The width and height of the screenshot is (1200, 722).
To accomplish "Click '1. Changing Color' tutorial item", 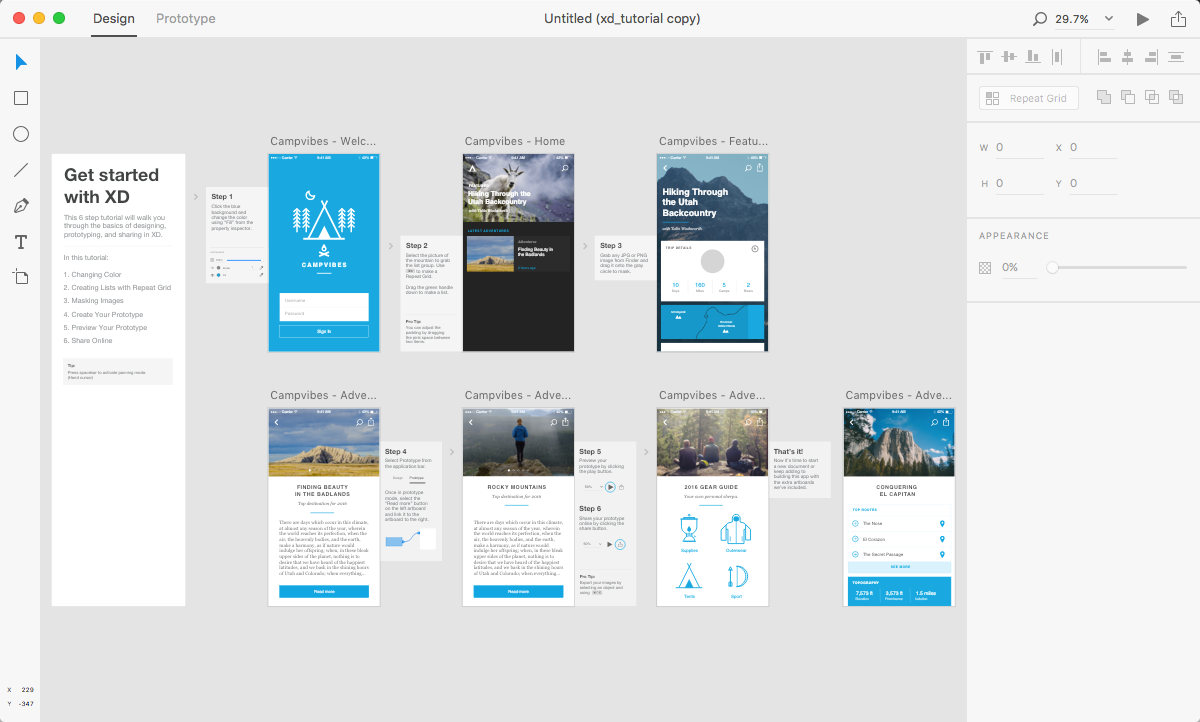I will 92,275.
